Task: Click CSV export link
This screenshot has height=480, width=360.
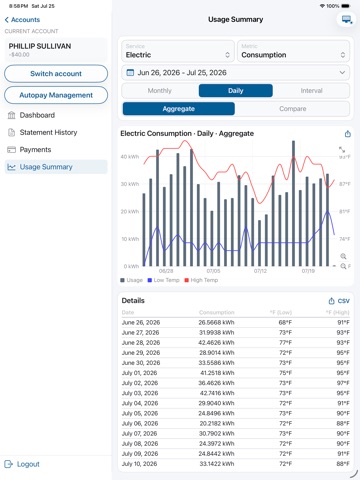Action: coord(343,301)
